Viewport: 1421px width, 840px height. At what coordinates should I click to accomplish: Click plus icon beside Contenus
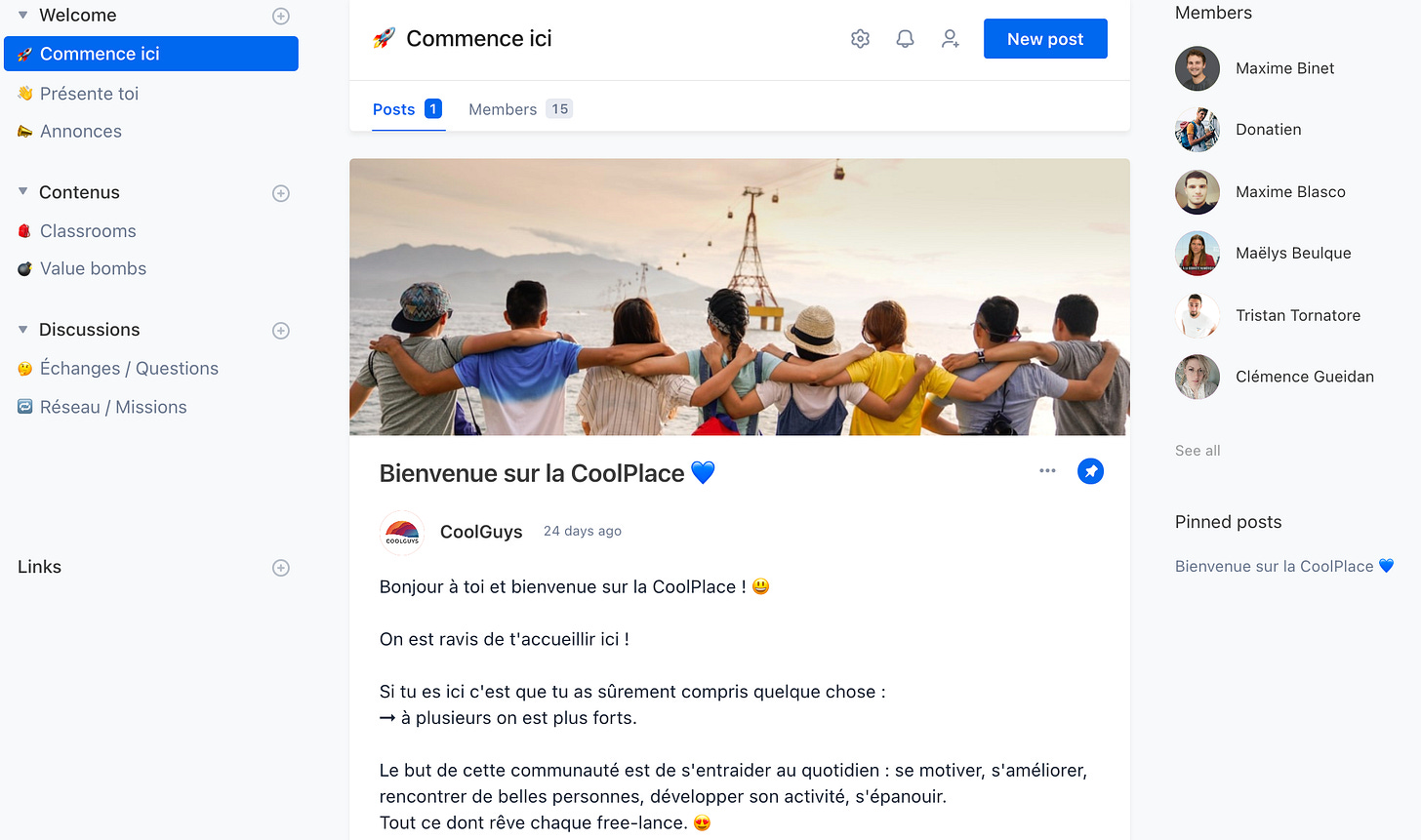tap(281, 193)
